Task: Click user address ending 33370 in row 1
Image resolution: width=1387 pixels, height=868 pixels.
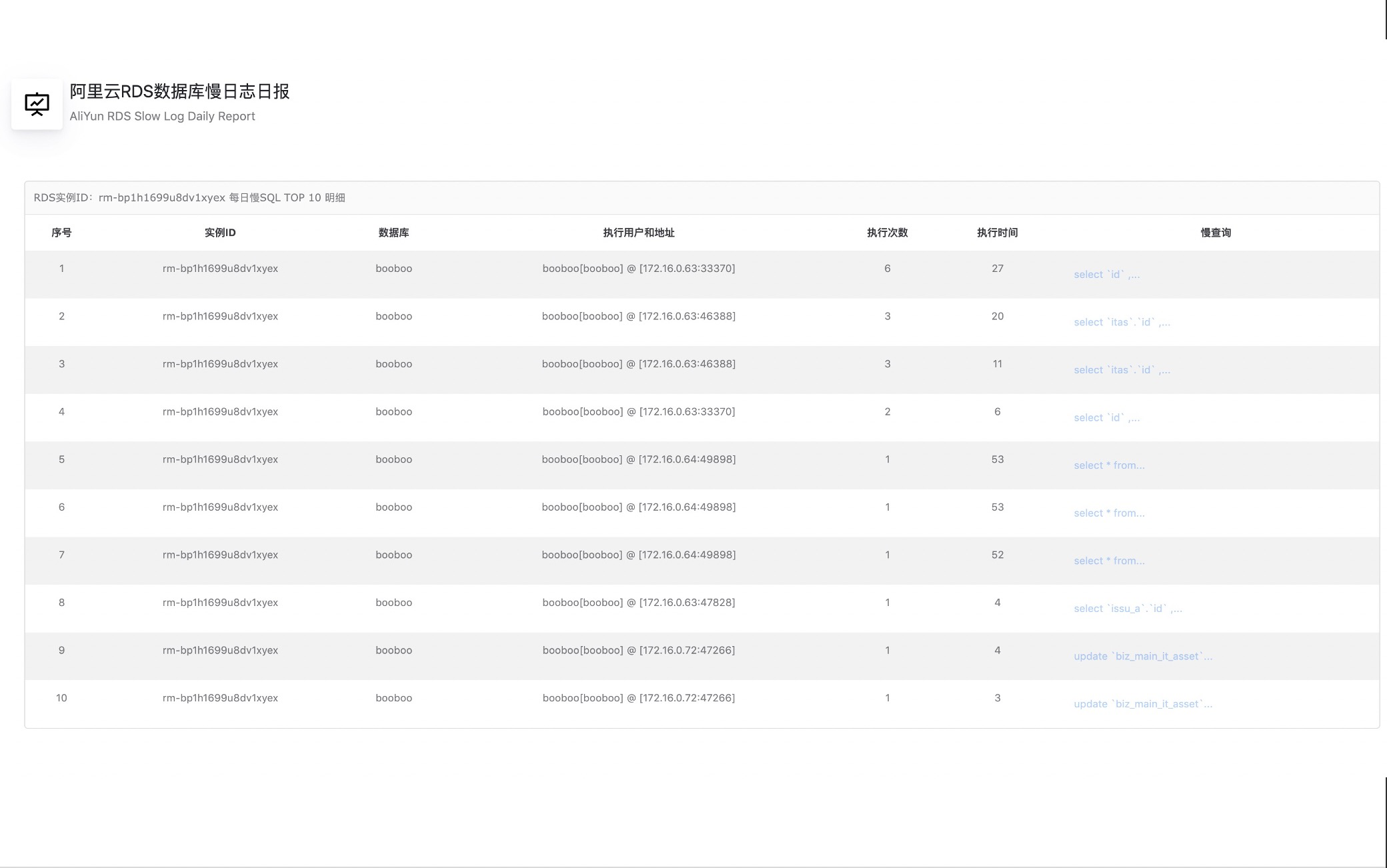Action: [x=639, y=269]
